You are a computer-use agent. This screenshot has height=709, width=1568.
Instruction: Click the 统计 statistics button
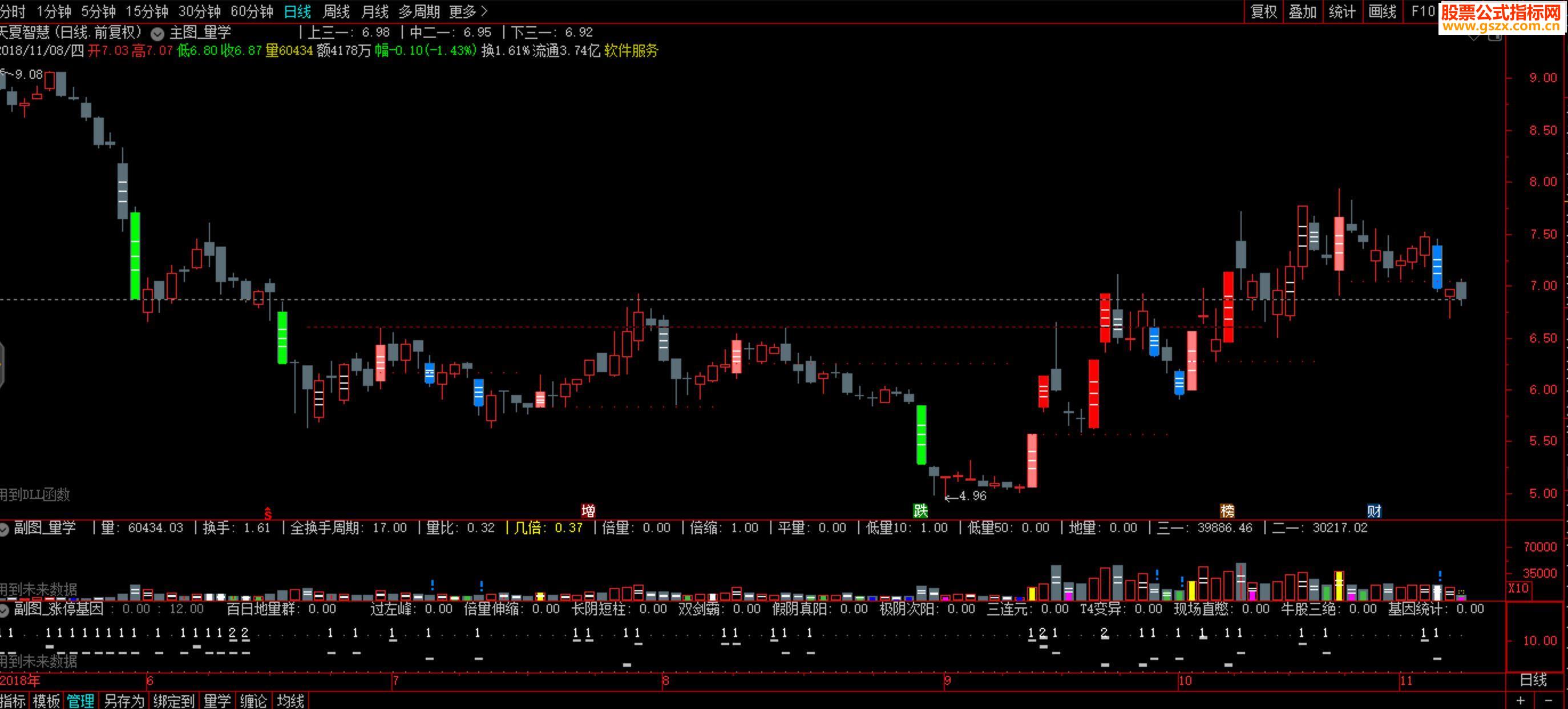click(x=1342, y=11)
